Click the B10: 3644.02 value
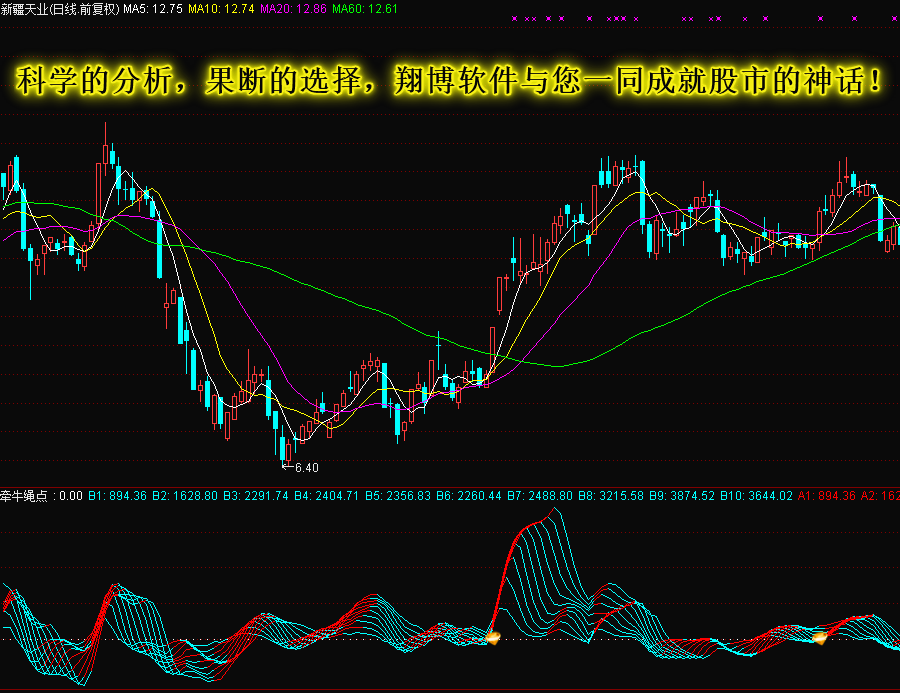Screen dimensions: 900x693 coord(757,495)
